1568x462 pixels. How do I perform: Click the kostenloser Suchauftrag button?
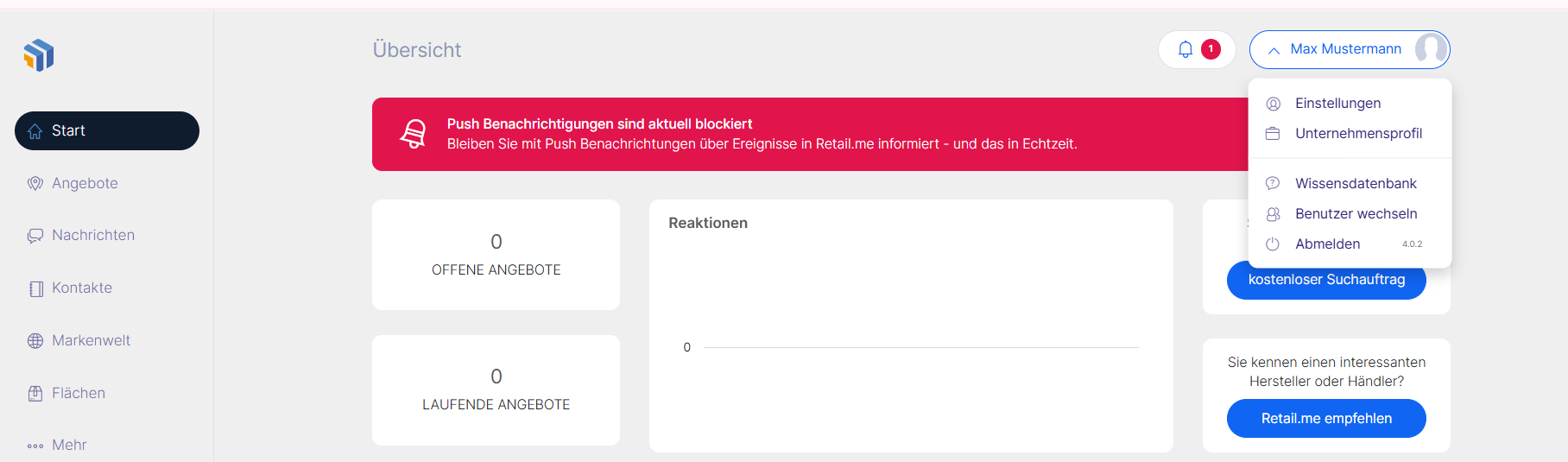1326,281
